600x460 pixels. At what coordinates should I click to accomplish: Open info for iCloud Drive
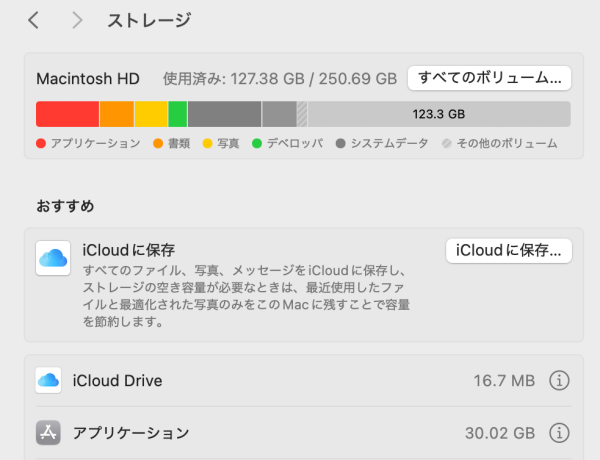[x=560, y=380]
